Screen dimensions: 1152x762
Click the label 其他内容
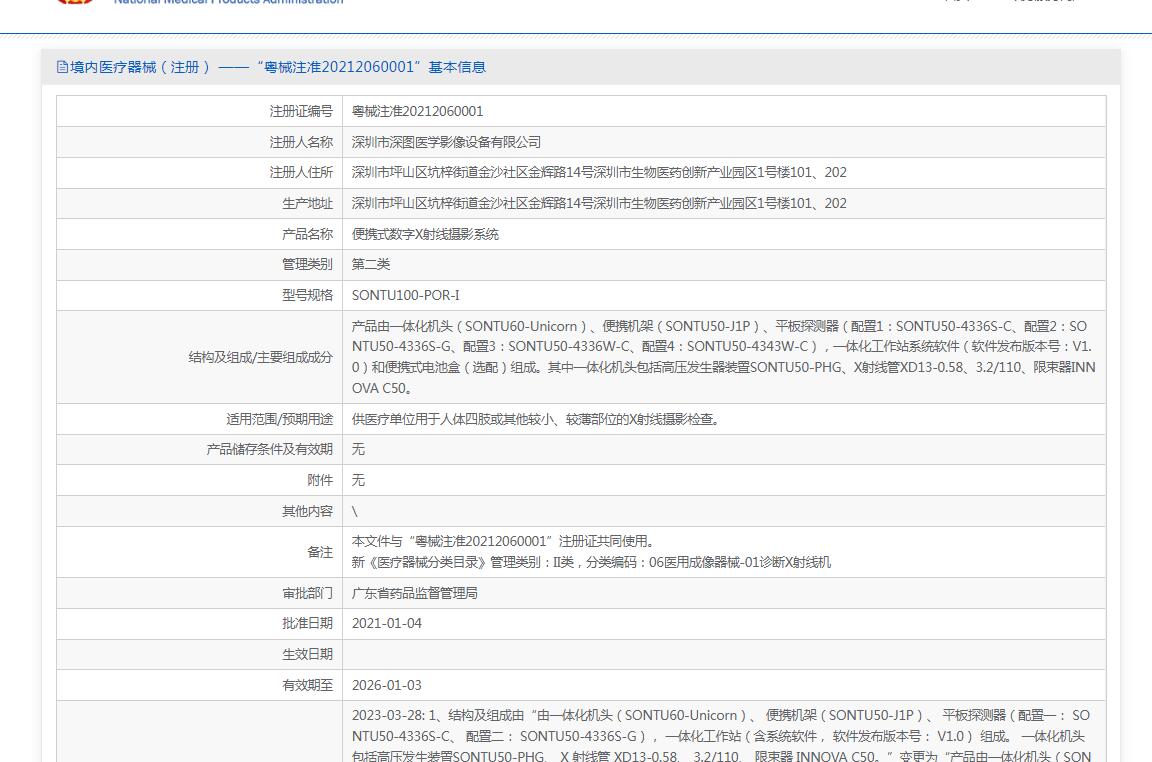tap(307, 511)
